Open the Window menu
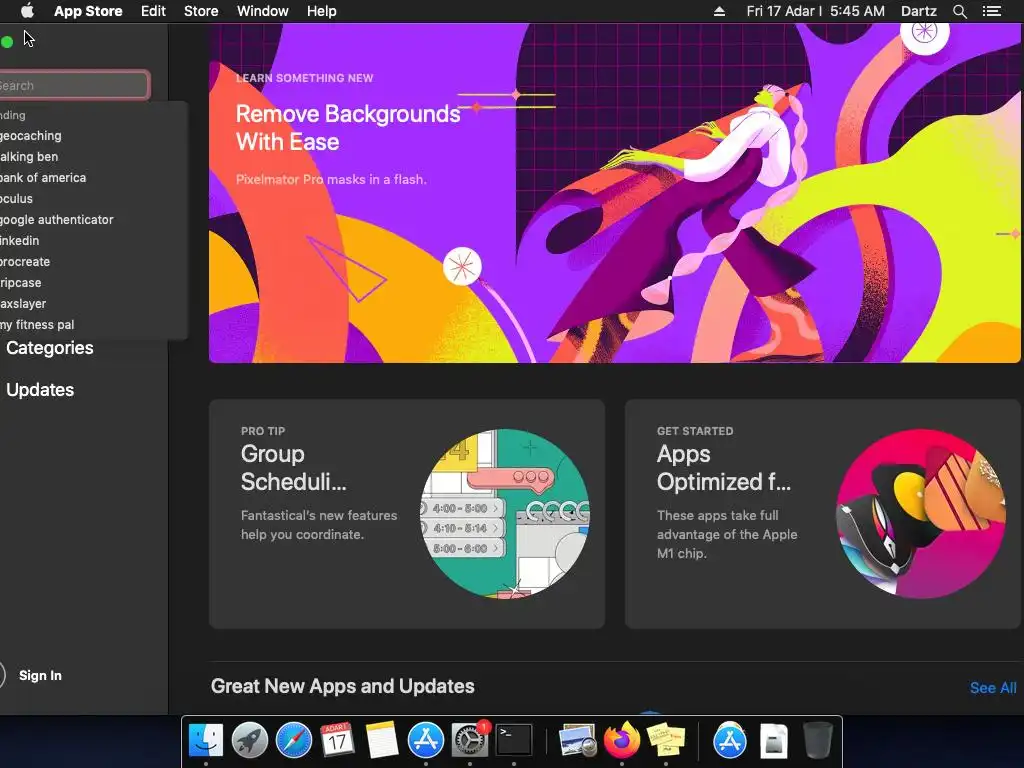Screen dimensions: 1024x768 [x=263, y=11]
